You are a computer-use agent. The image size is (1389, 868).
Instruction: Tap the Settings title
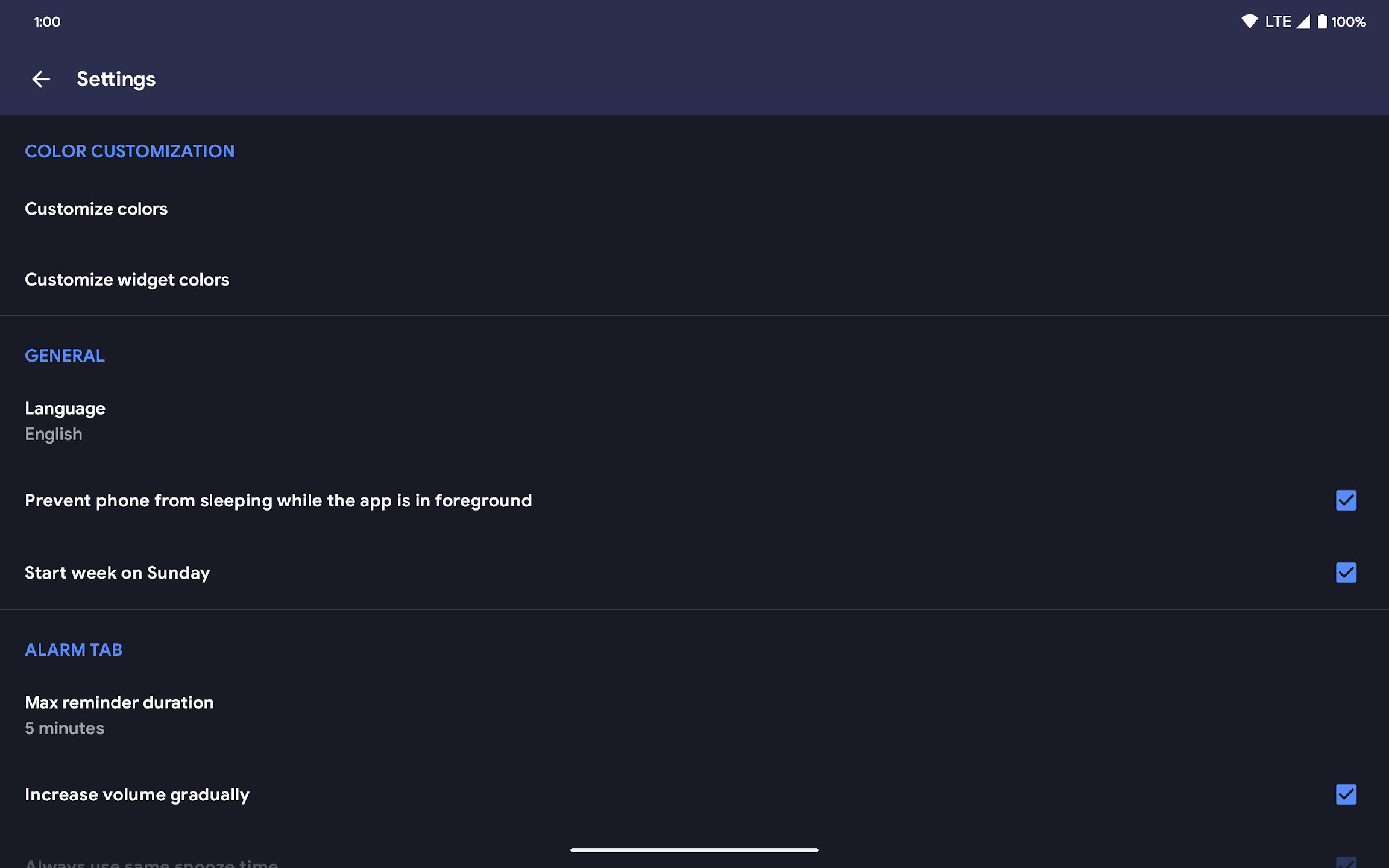pyautogui.click(x=116, y=79)
